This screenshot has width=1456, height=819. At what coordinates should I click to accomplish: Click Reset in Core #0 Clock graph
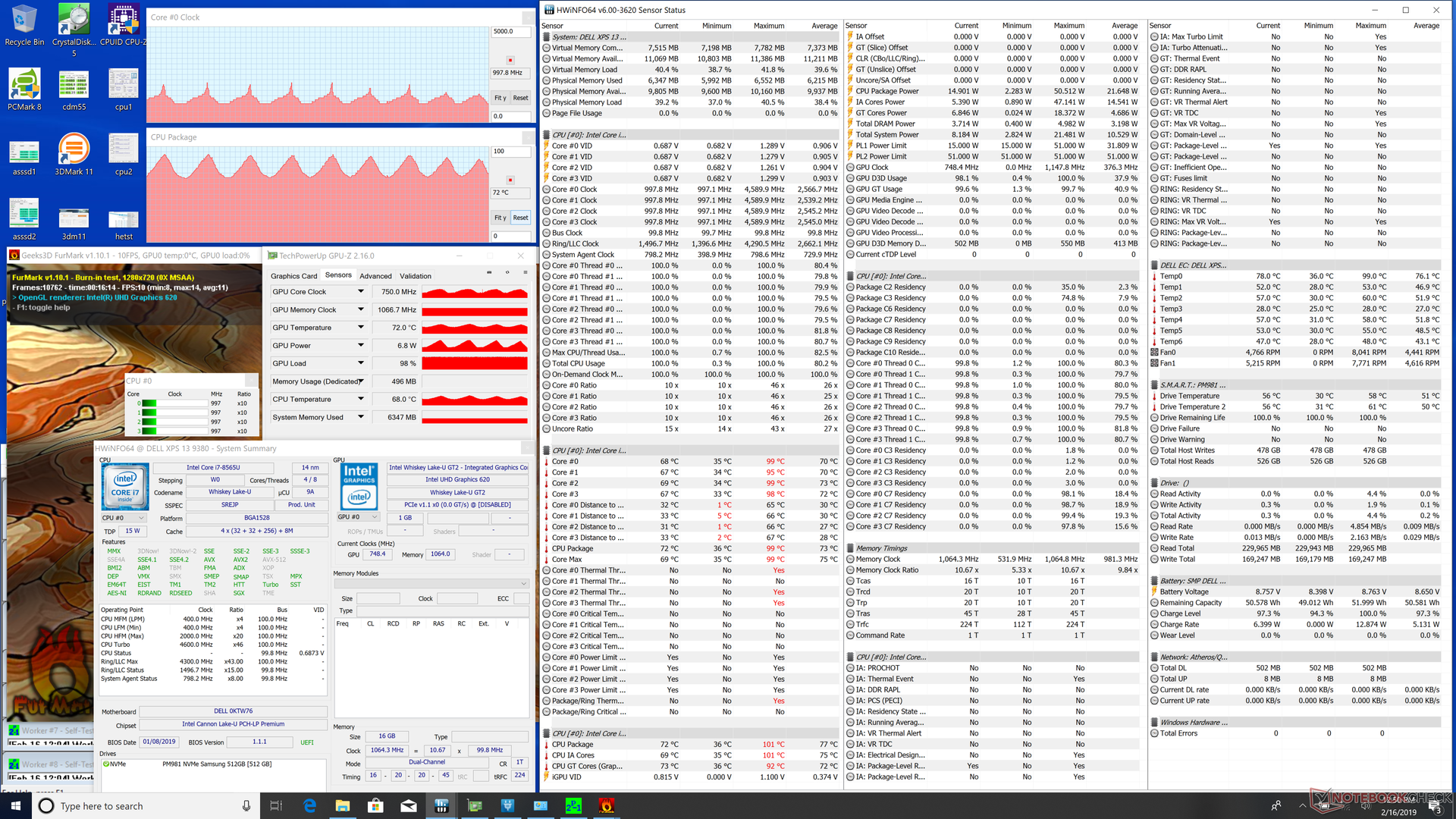(x=520, y=98)
